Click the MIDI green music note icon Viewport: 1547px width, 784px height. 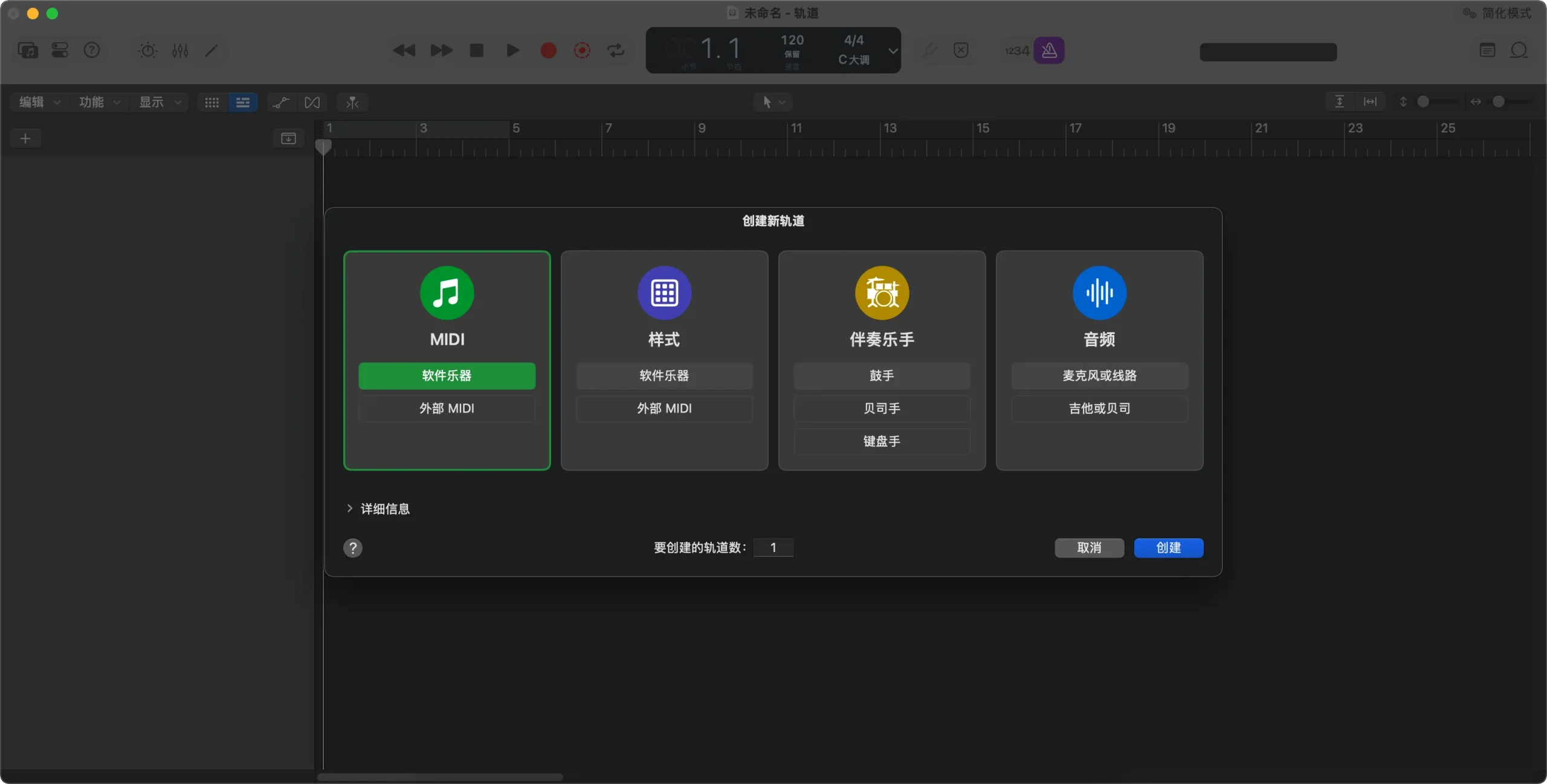click(447, 293)
